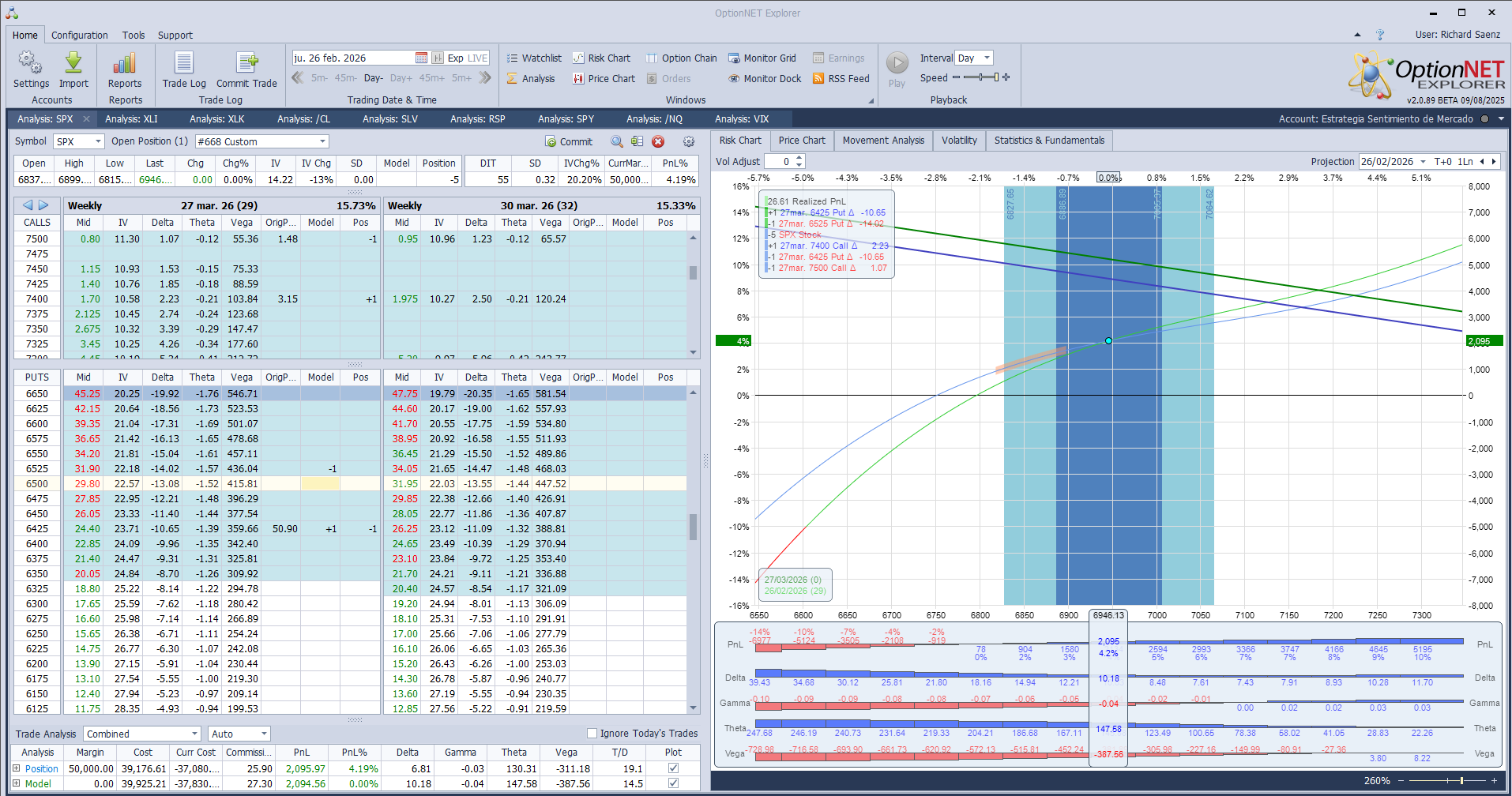The image size is (1512, 796).
Task: Open the Symbol SPX dropdown
Action: [99, 141]
